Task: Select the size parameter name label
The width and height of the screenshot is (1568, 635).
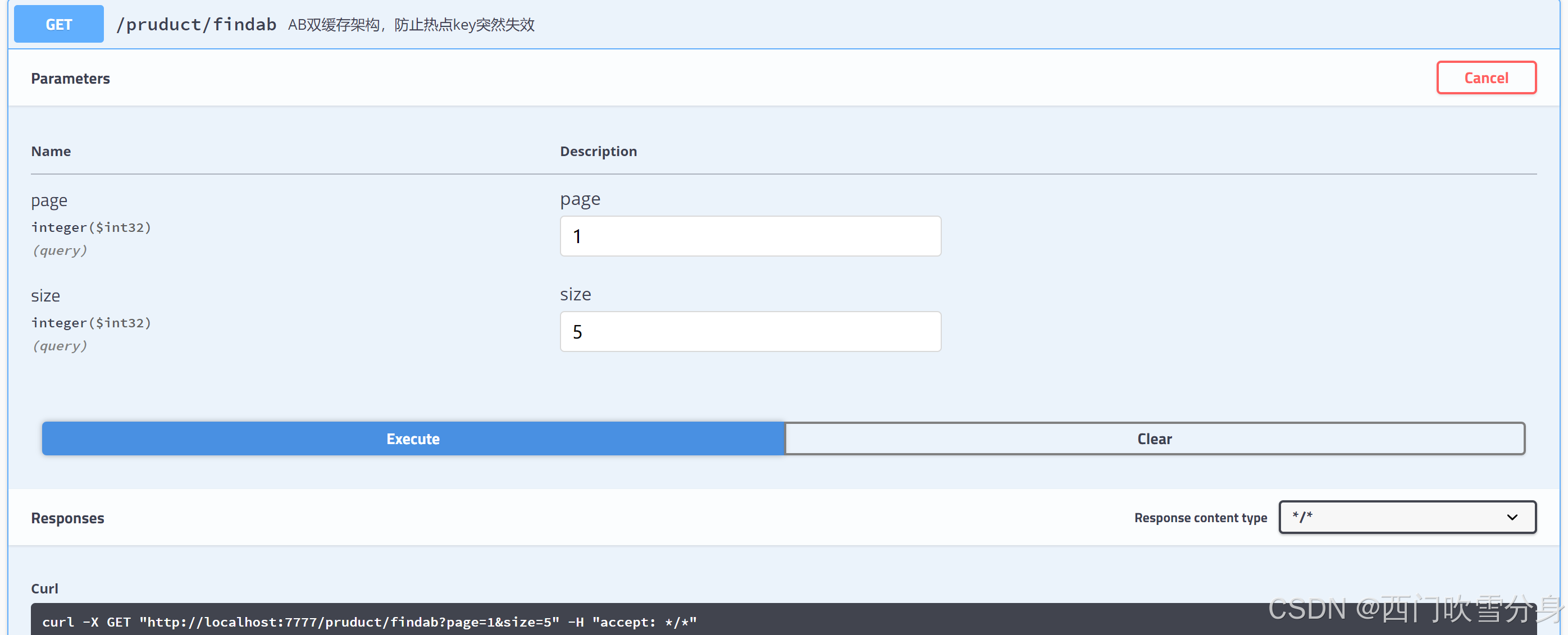Action: (45, 296)
